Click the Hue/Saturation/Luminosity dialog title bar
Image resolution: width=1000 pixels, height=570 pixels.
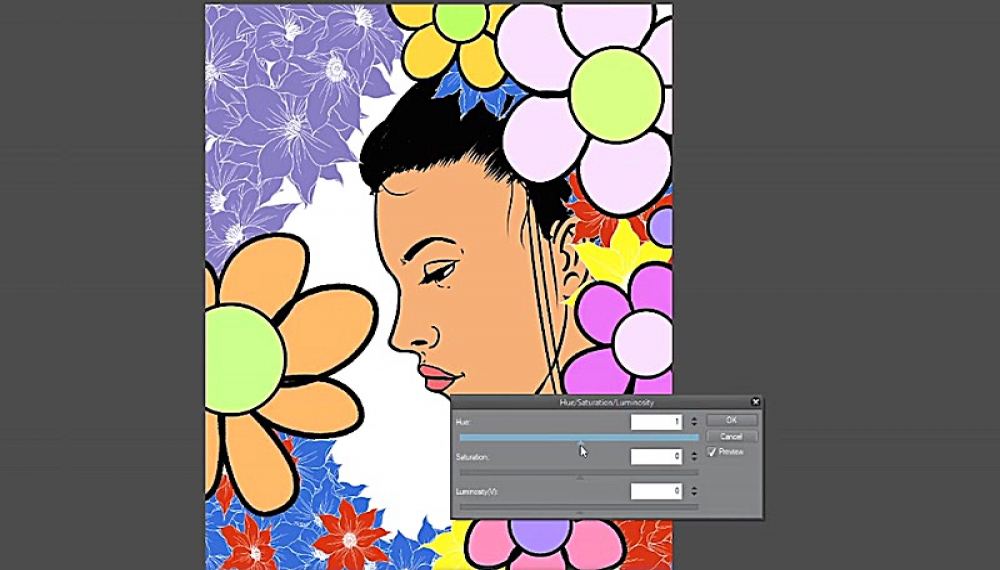[x=600, y=402]
